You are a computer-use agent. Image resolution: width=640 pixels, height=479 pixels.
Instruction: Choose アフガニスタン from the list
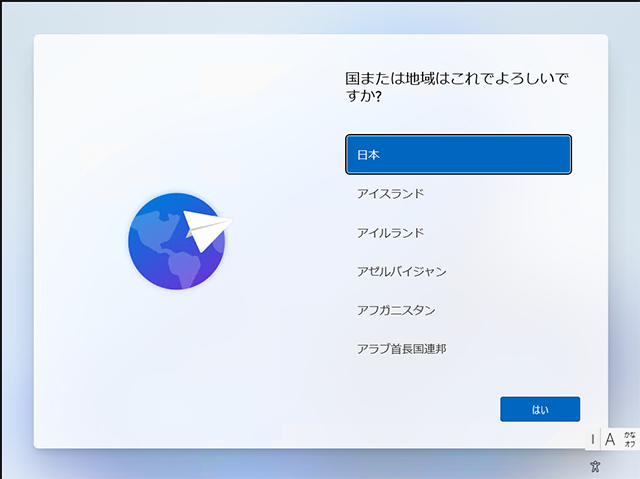458,310
